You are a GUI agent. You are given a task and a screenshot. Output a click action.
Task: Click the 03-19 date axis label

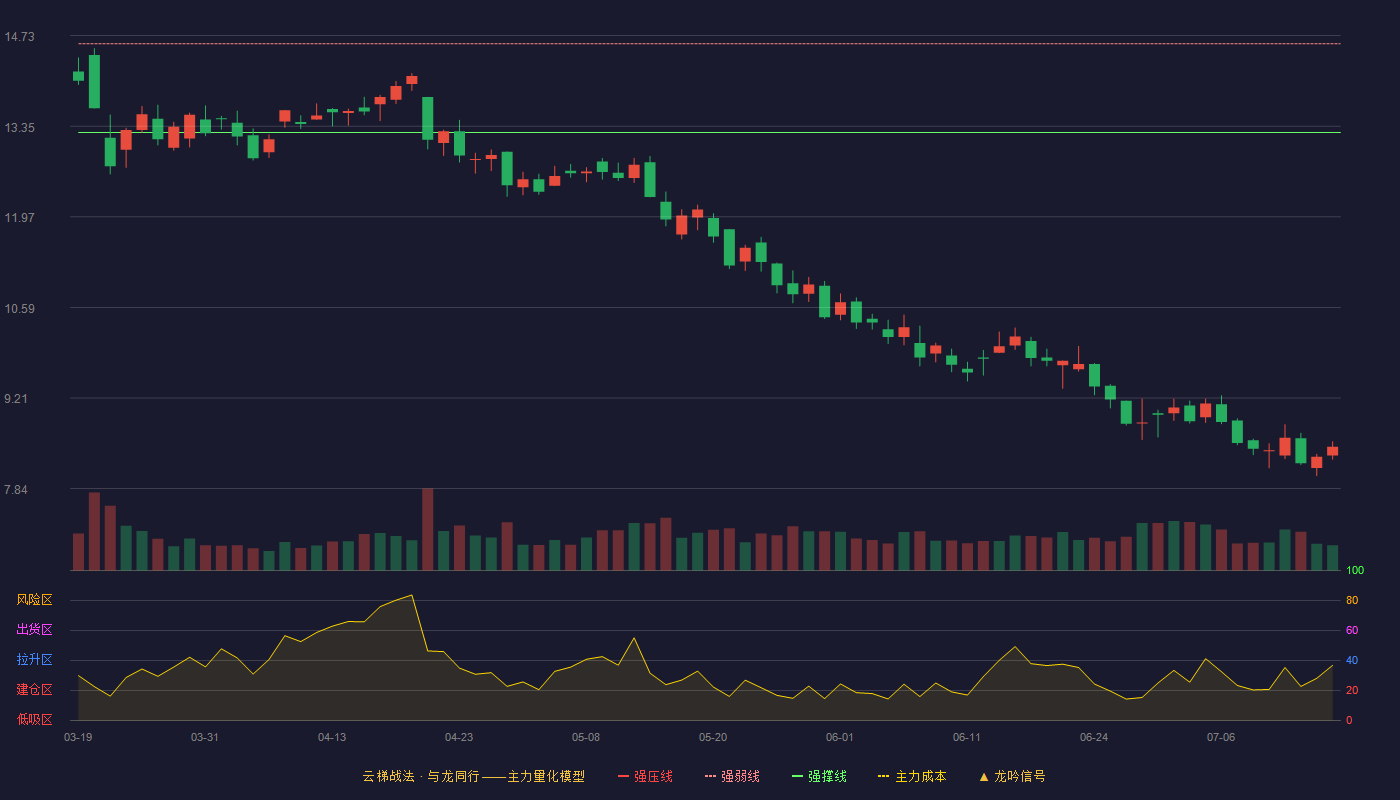(x=78, y=737)
